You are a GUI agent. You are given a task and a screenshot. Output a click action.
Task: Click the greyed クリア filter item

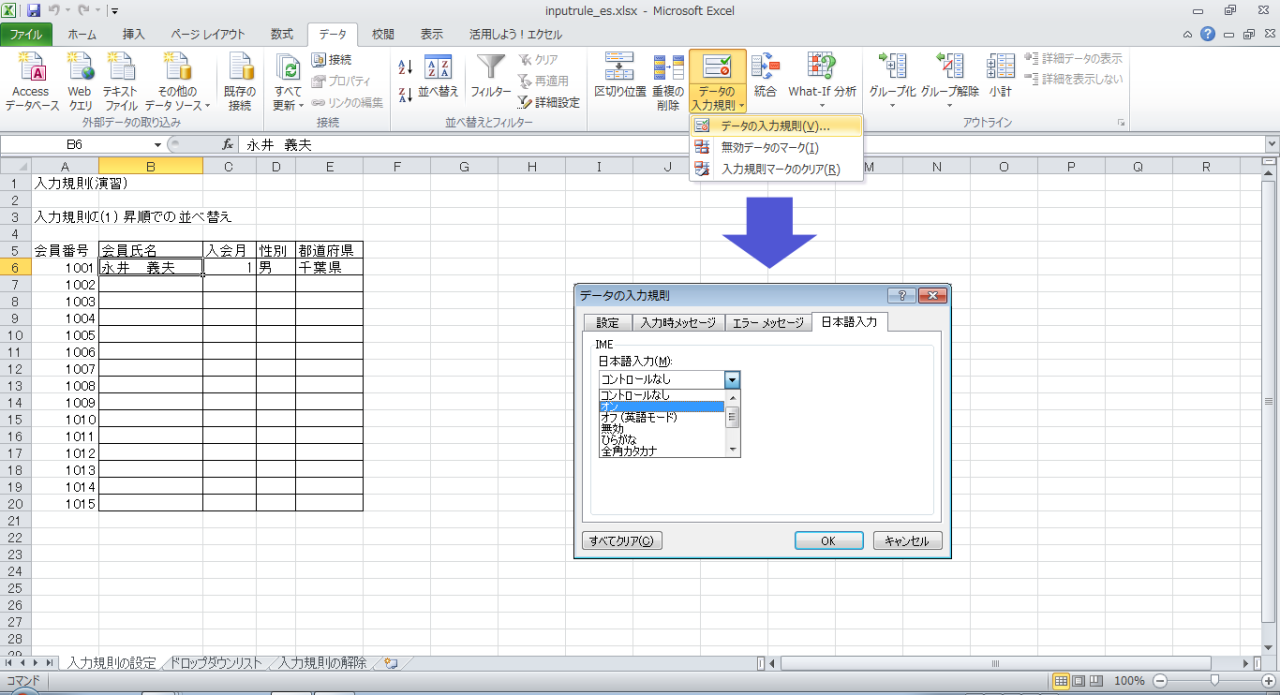(540, 60)
